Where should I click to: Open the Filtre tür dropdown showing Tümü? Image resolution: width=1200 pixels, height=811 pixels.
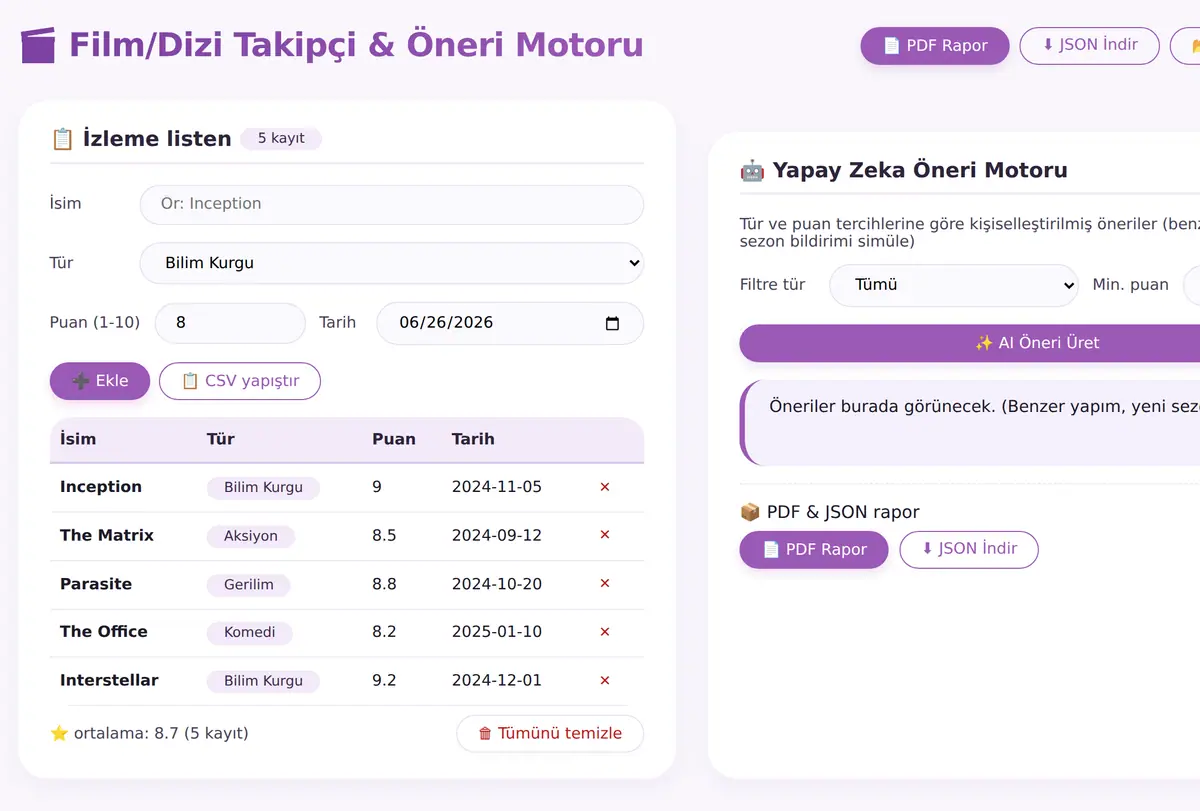953,285
